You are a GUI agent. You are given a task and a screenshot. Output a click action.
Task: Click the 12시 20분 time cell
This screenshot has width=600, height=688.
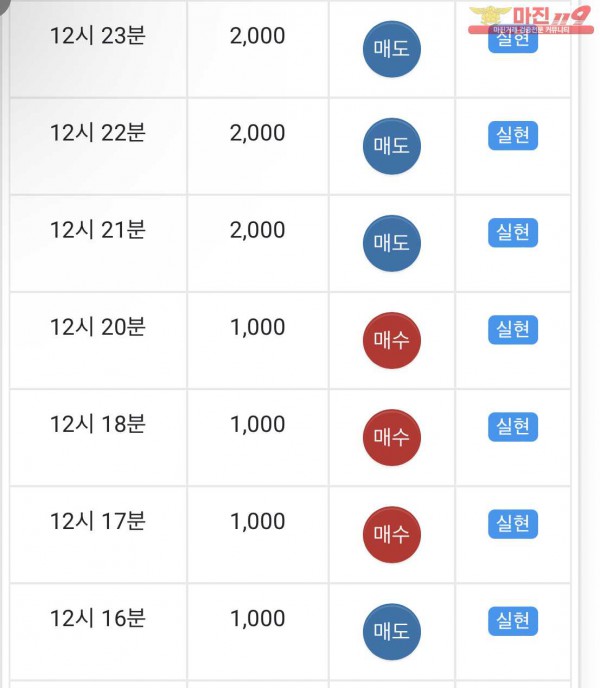[x=98, y=327]
